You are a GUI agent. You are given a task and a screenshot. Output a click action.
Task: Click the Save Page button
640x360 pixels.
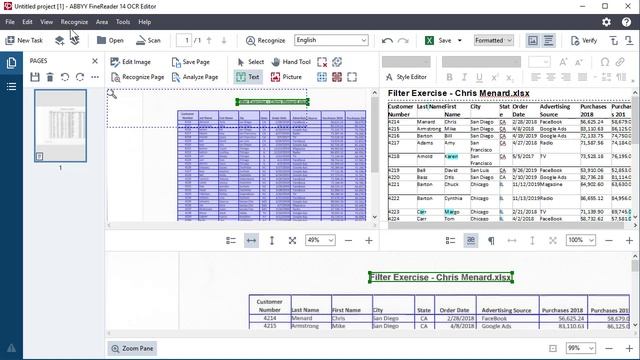pos(191,62)
